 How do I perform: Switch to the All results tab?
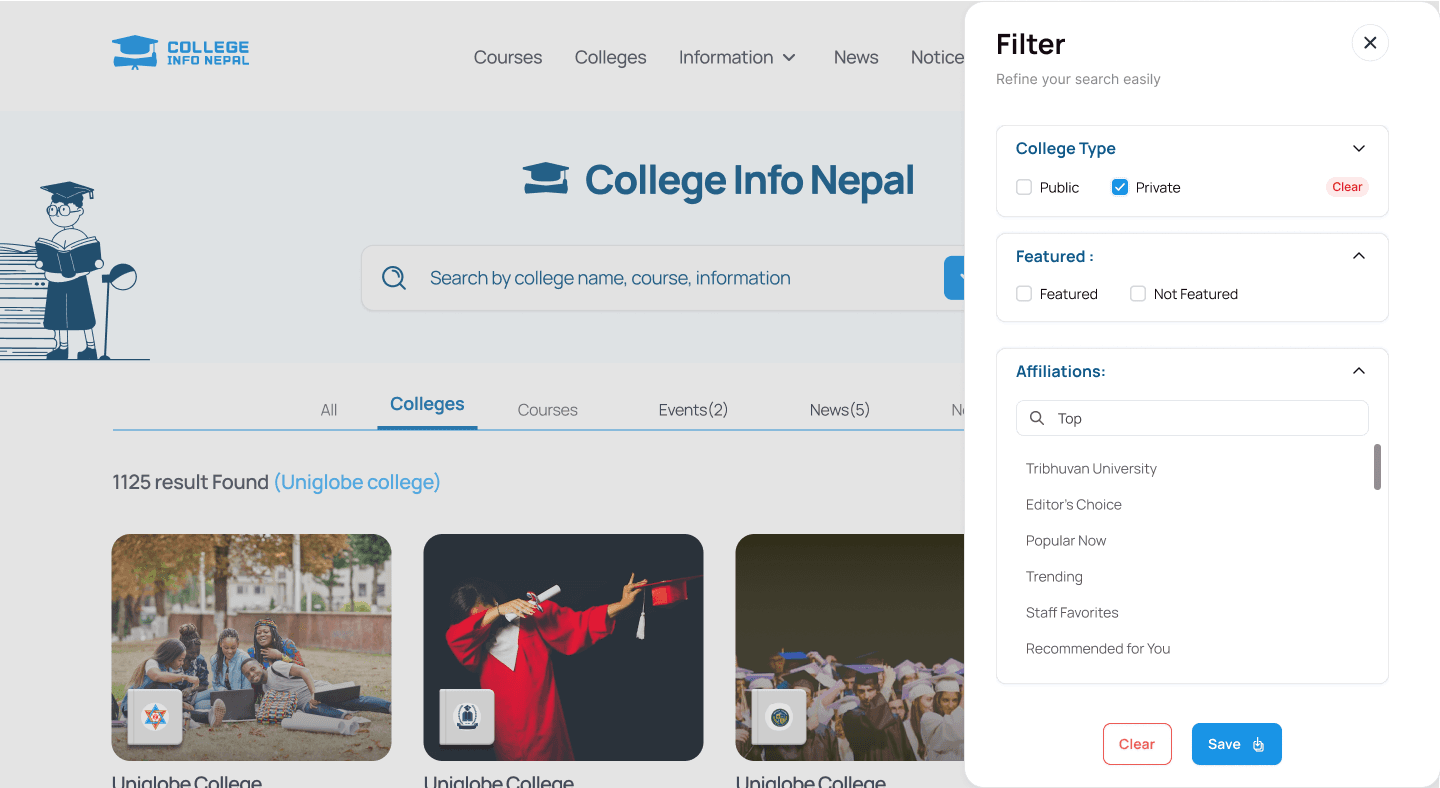329,410
